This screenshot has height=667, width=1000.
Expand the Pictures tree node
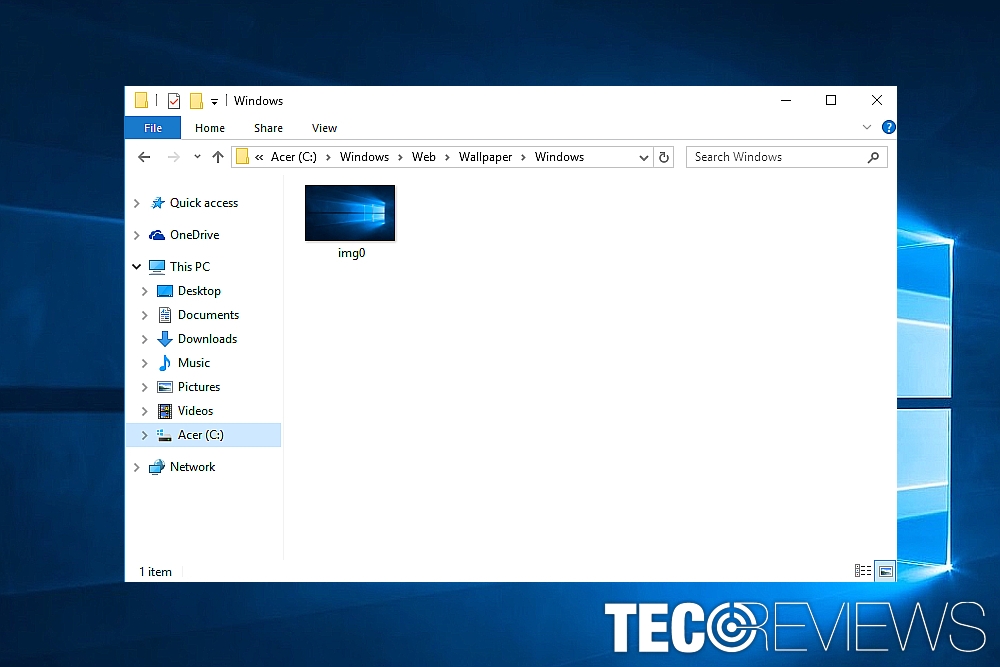pos(144,388)
